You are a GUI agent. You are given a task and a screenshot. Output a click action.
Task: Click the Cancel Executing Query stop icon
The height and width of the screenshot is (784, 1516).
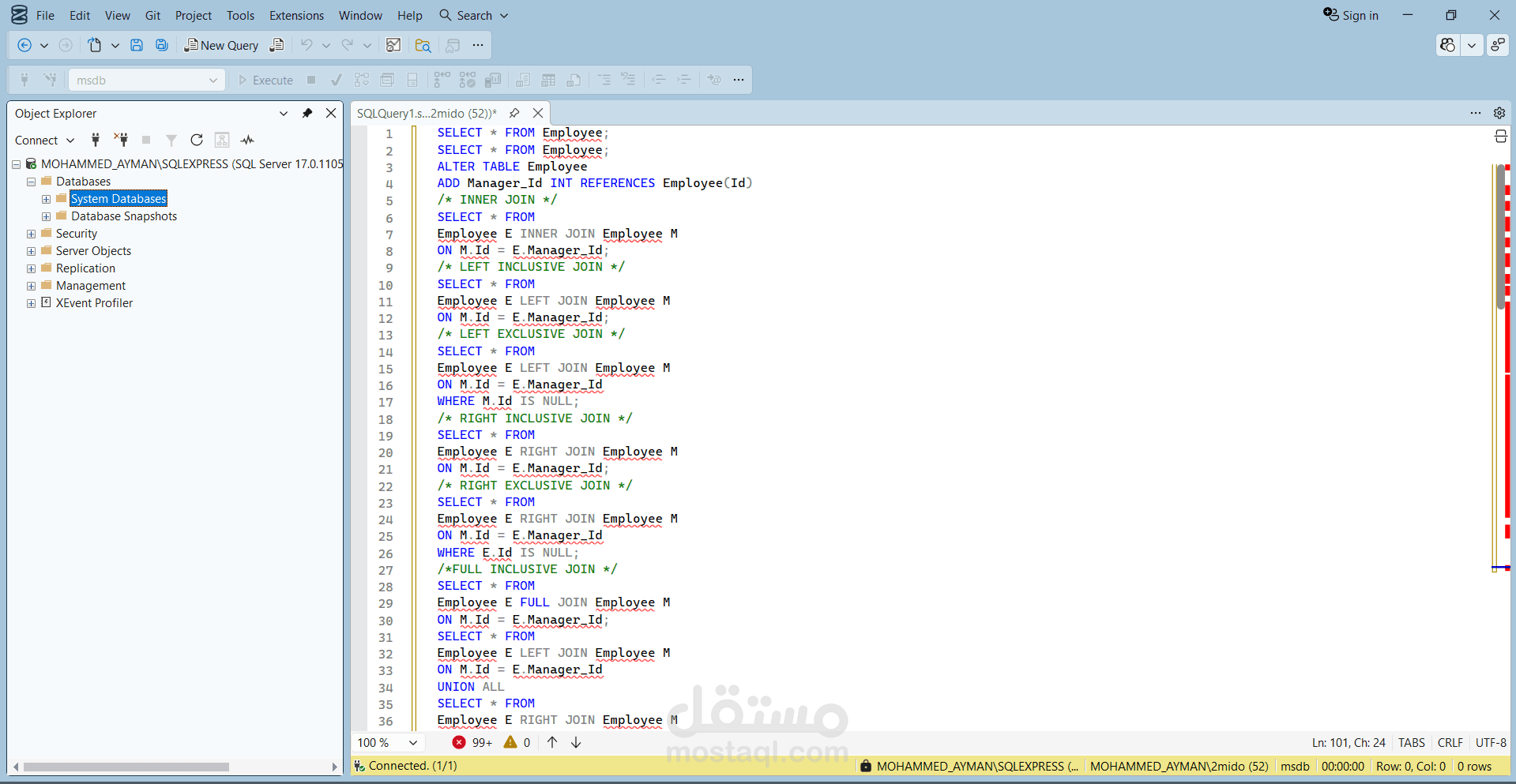(x=311, y=80)
